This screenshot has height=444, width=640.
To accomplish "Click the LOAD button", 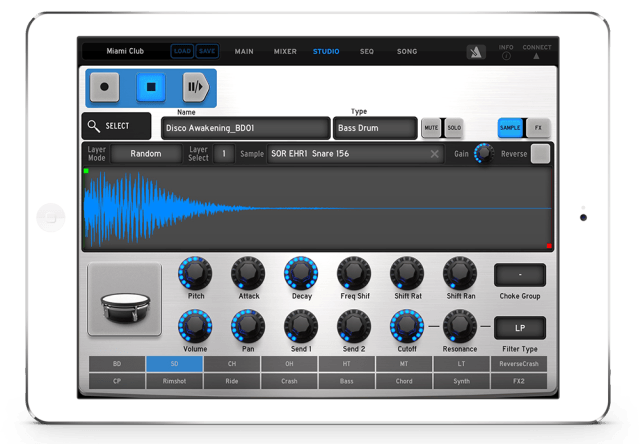I will tap(182, 51).
